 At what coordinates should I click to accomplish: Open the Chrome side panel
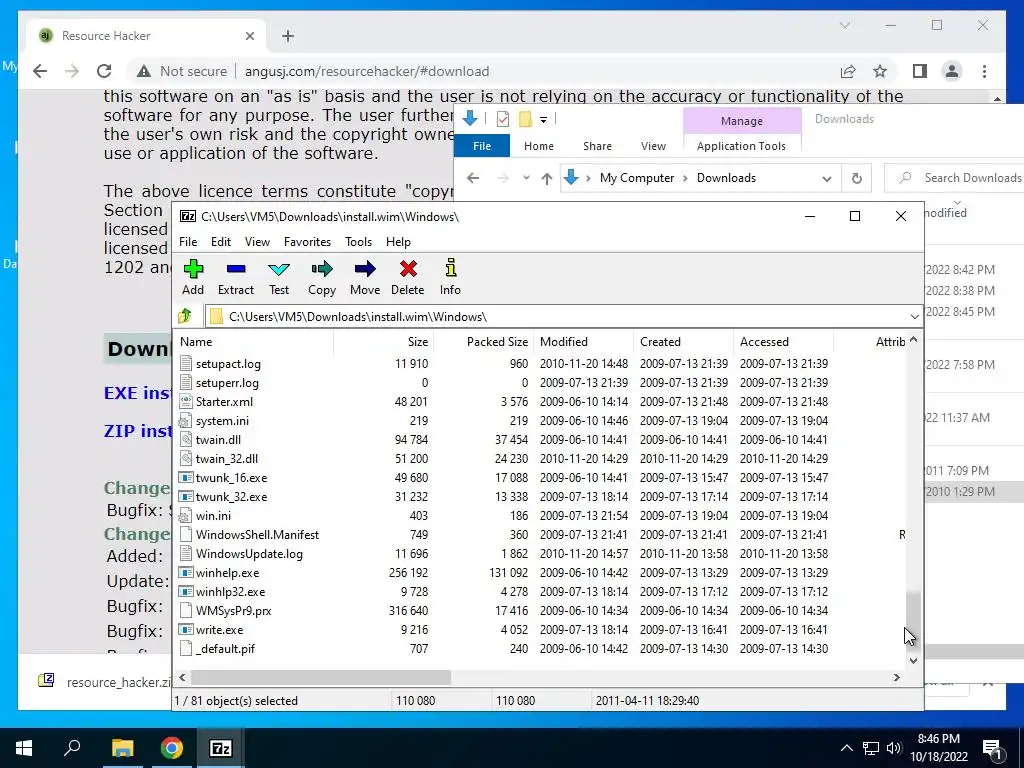click(x=920, y=71)
